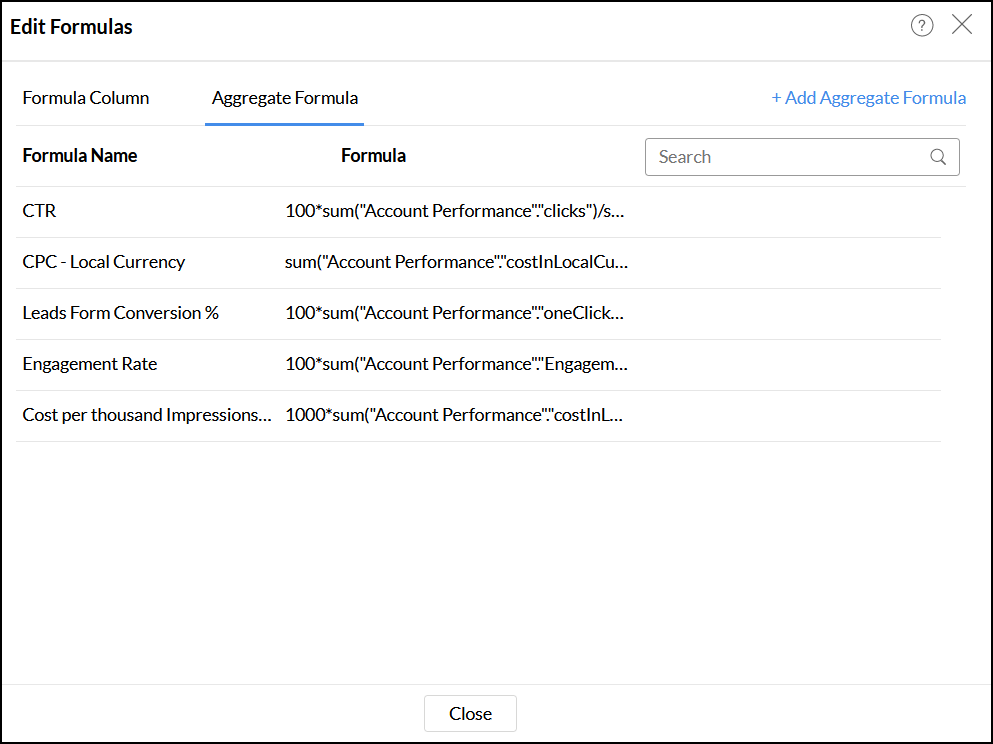
Task: Open the CPC - Local Currency formula
Action: [x=104, y=262]
